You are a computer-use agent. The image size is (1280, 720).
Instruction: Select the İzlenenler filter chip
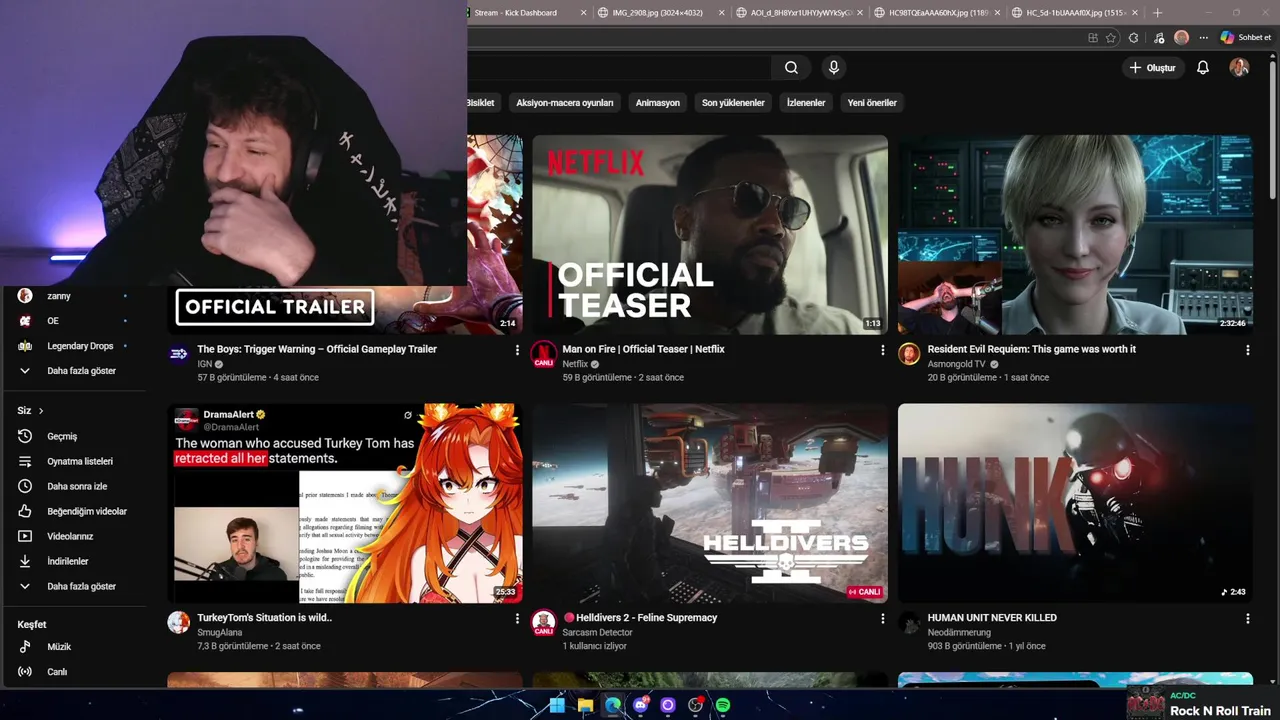pos(806,103)
